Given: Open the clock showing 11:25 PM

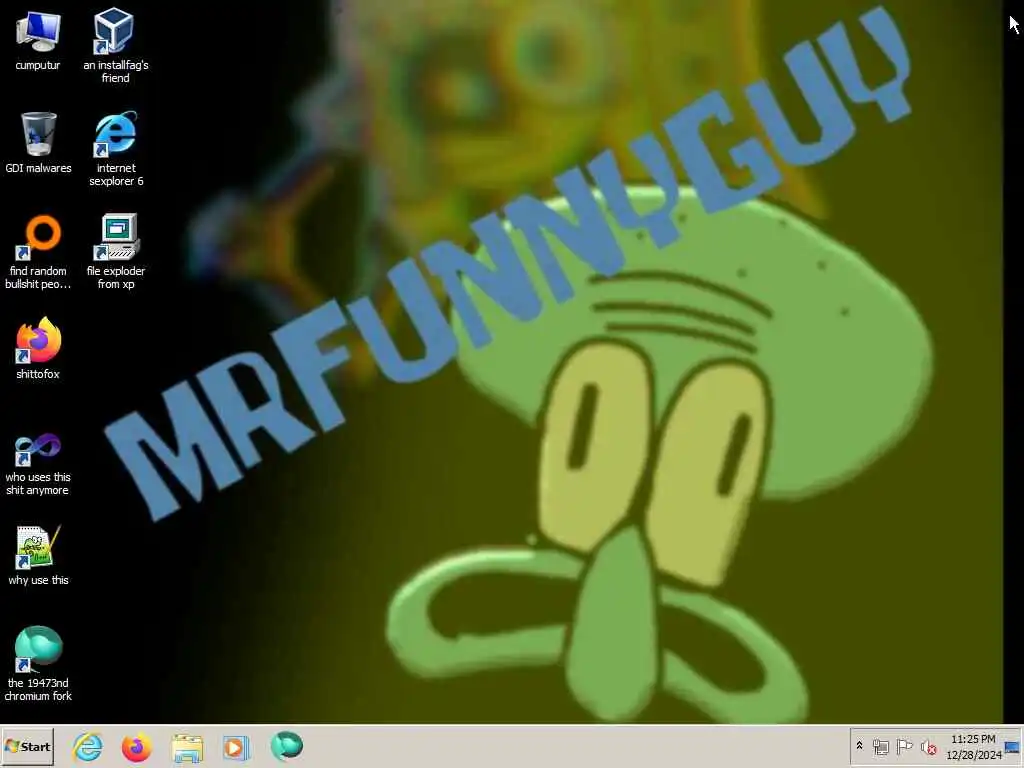Looking at the screenshot, I should tap(973, 746).
